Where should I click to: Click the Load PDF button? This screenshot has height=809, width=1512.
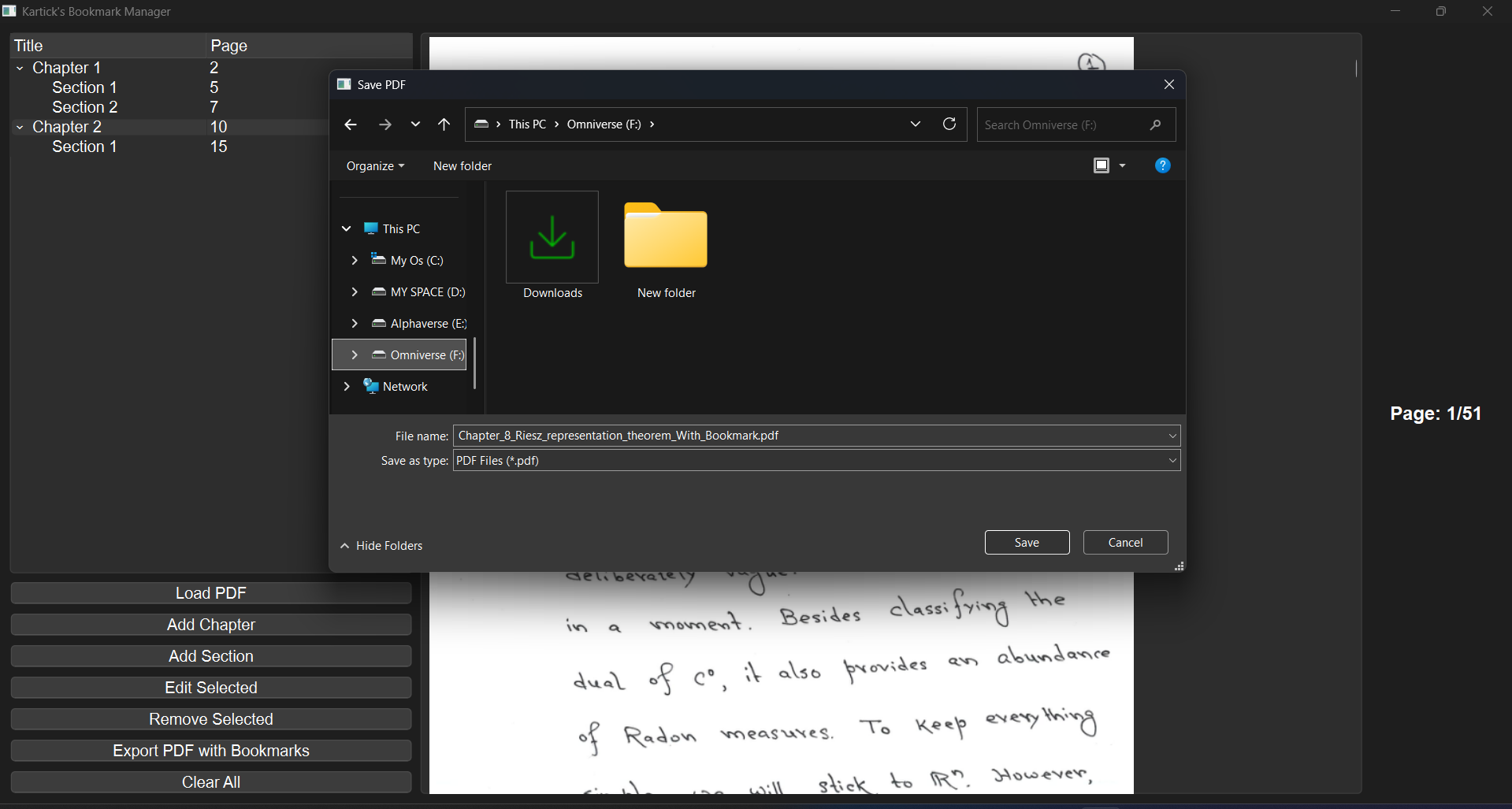[210, 592]
